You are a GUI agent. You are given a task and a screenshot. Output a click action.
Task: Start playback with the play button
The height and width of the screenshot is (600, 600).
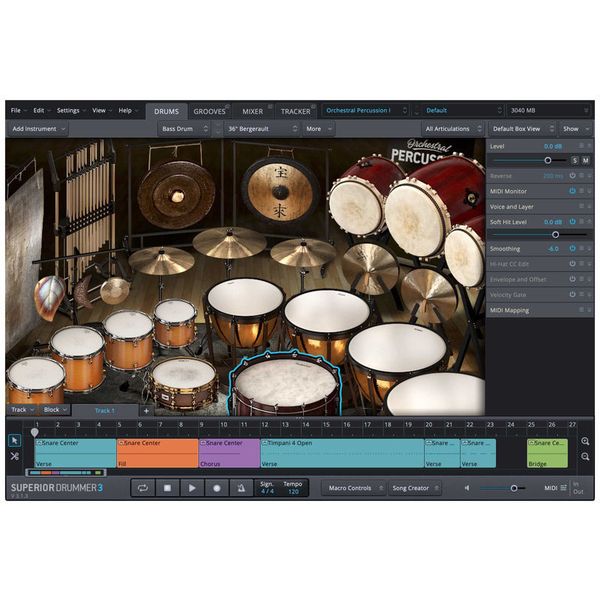[192, 488]
